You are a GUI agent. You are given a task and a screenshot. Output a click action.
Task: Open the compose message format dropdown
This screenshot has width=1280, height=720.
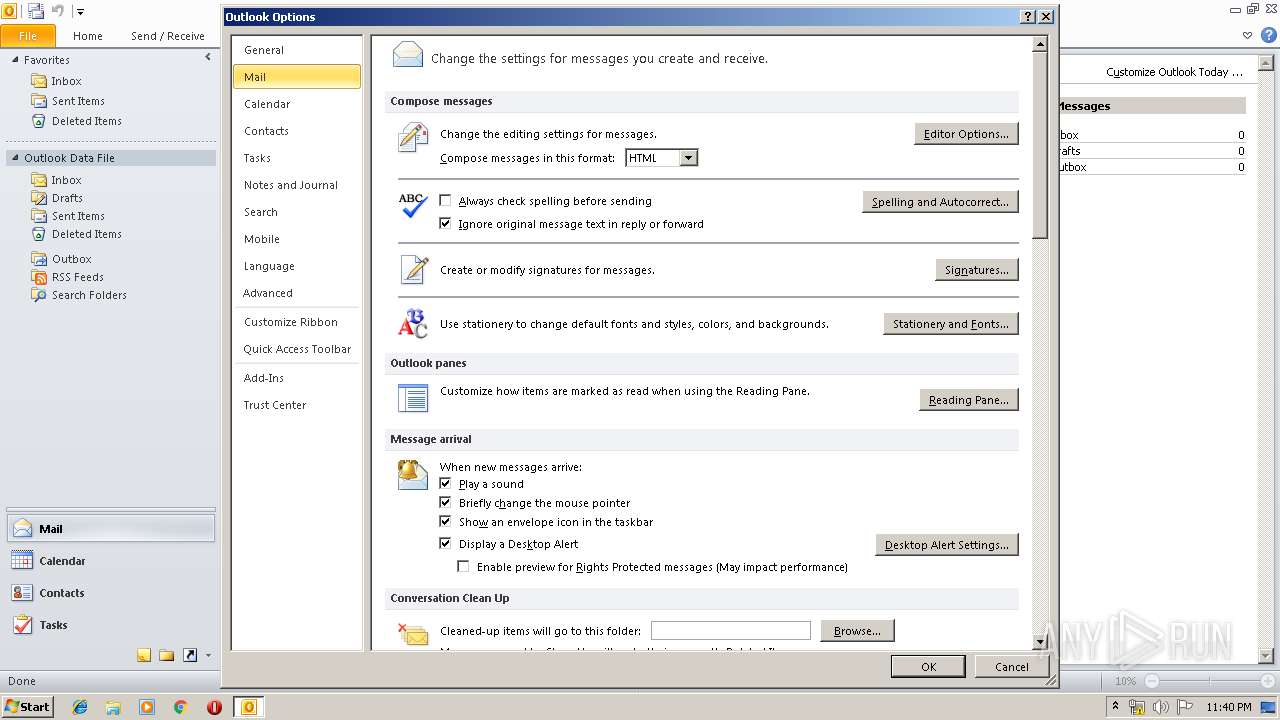coord(688,158)
